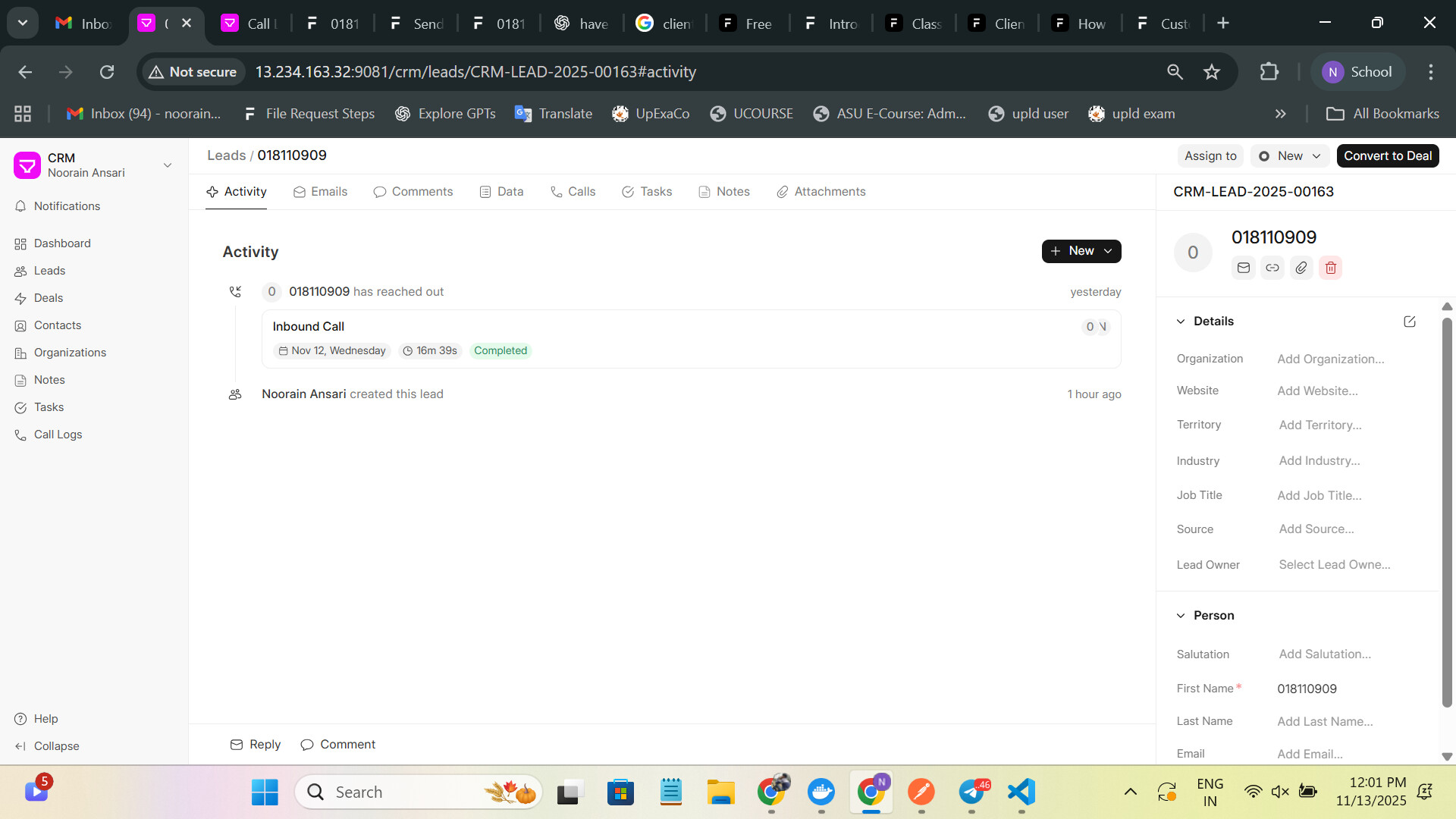The image size is (1456, 819).
Task: Click the edit icon beside Details section
Action: tap(1410, 322)
